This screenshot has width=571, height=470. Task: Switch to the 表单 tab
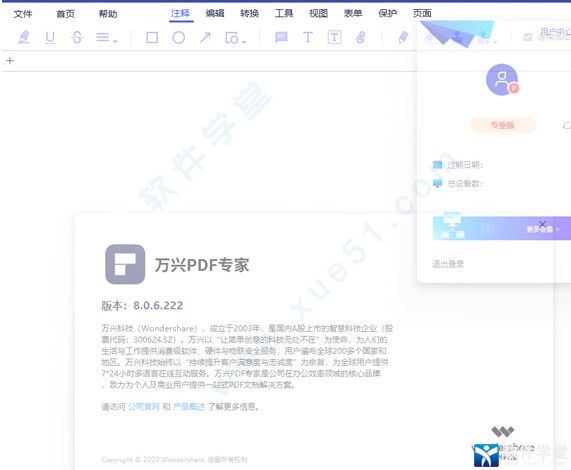click(353, 13)
